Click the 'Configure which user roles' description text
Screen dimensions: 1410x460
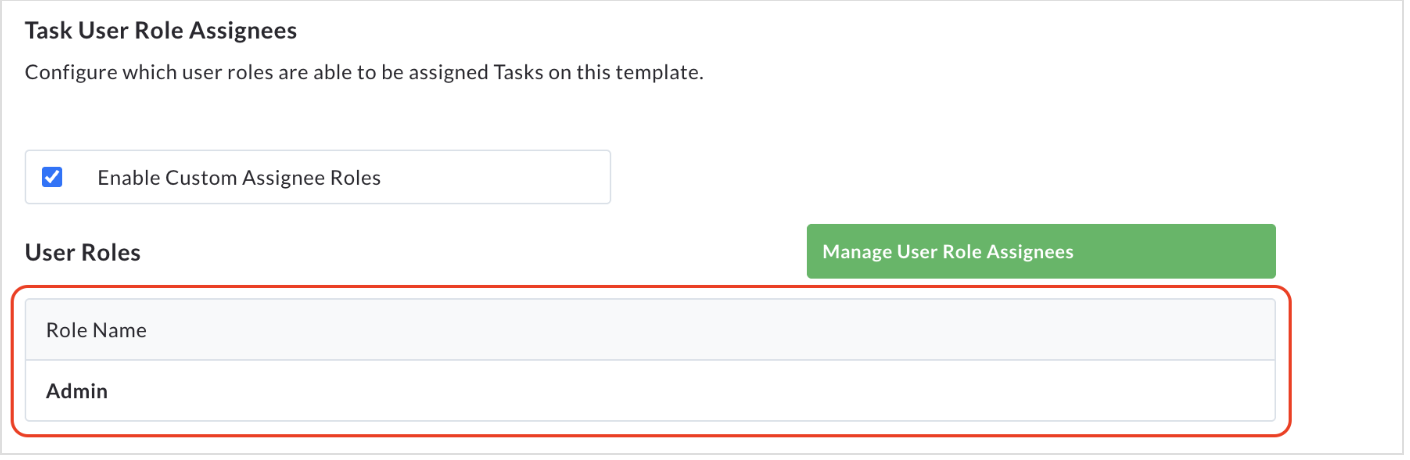[364, 73]
